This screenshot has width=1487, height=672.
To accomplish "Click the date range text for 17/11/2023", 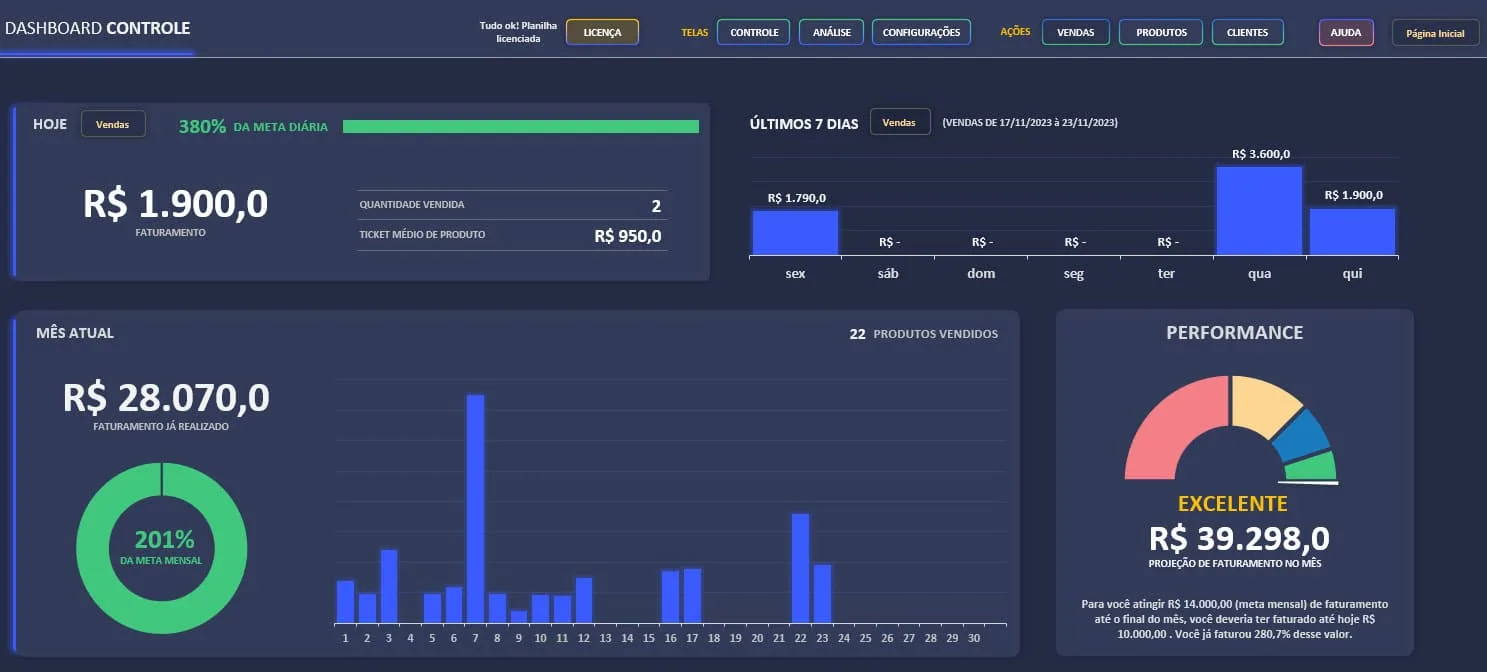I will [x=1030, y=122].
